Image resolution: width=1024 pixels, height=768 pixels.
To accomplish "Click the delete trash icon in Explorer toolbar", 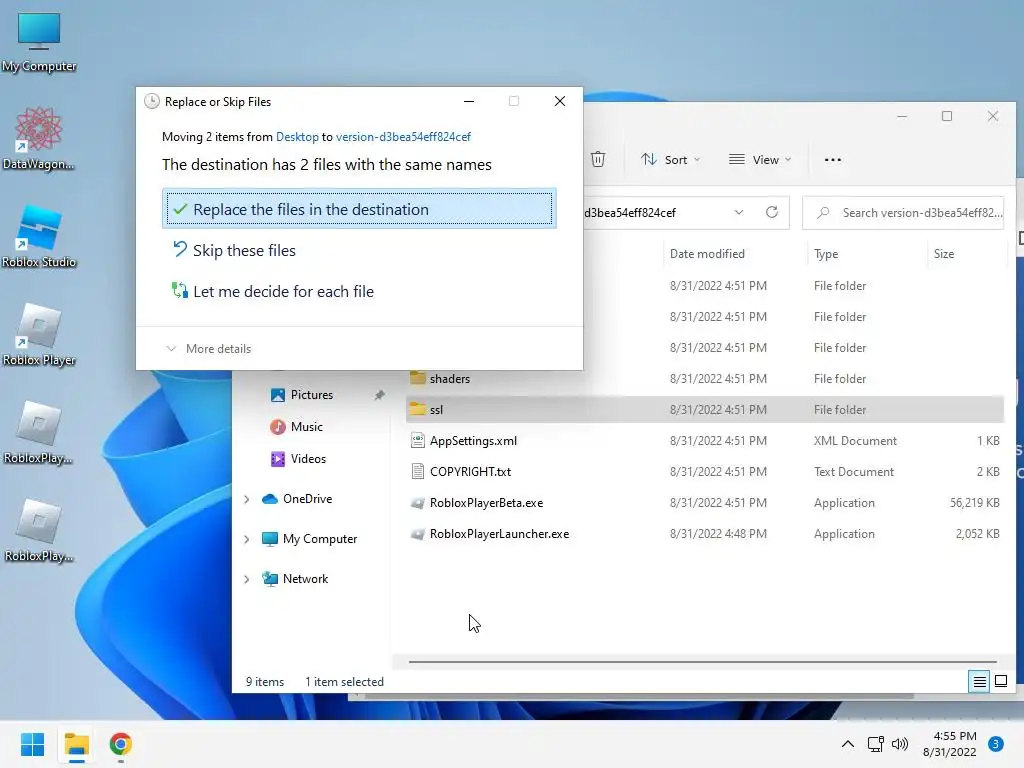I will pyautogui.click(x=598, y=159).
